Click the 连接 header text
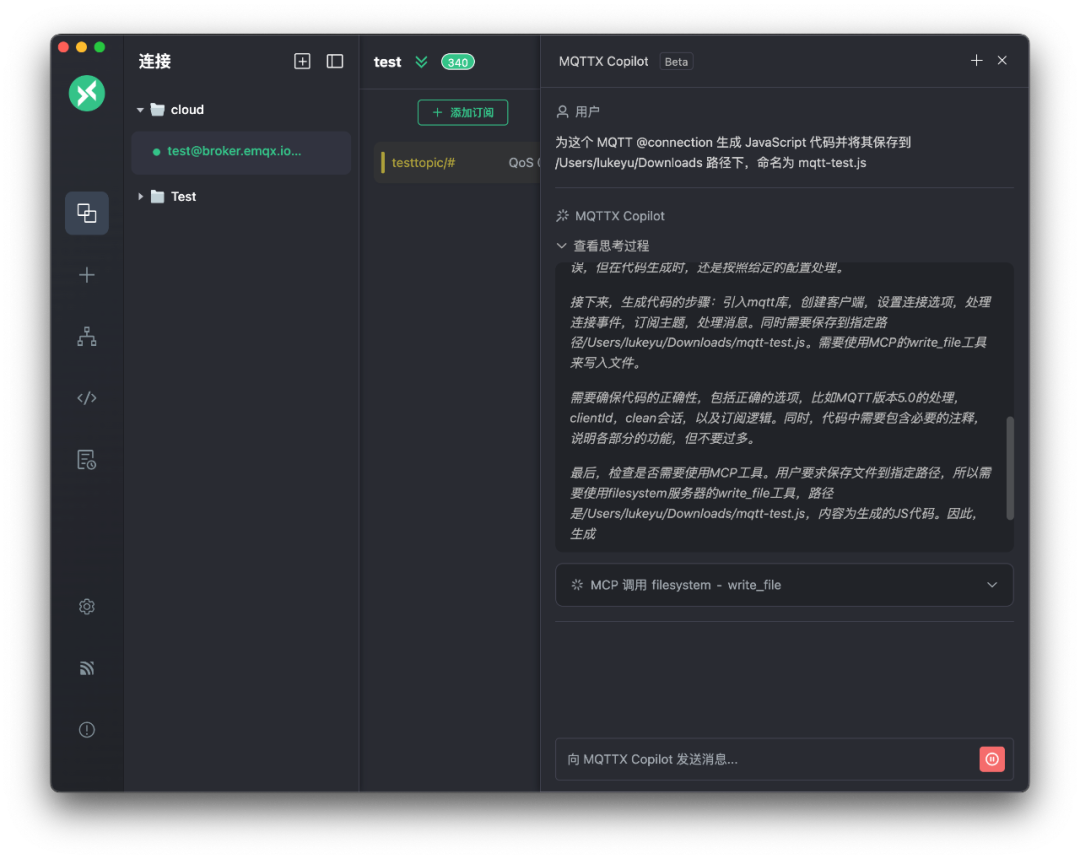1080x859 pixels. [x=155, y=61]
